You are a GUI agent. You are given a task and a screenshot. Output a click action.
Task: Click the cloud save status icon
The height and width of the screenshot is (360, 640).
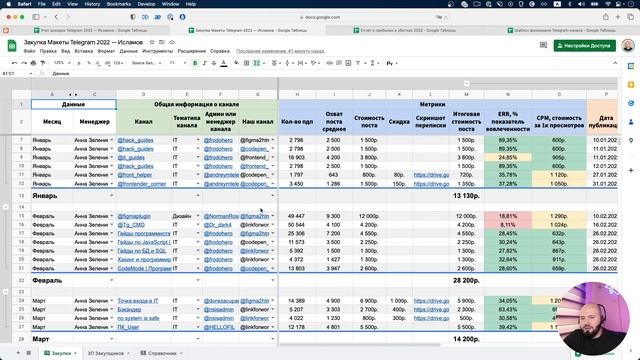point(172,42)
